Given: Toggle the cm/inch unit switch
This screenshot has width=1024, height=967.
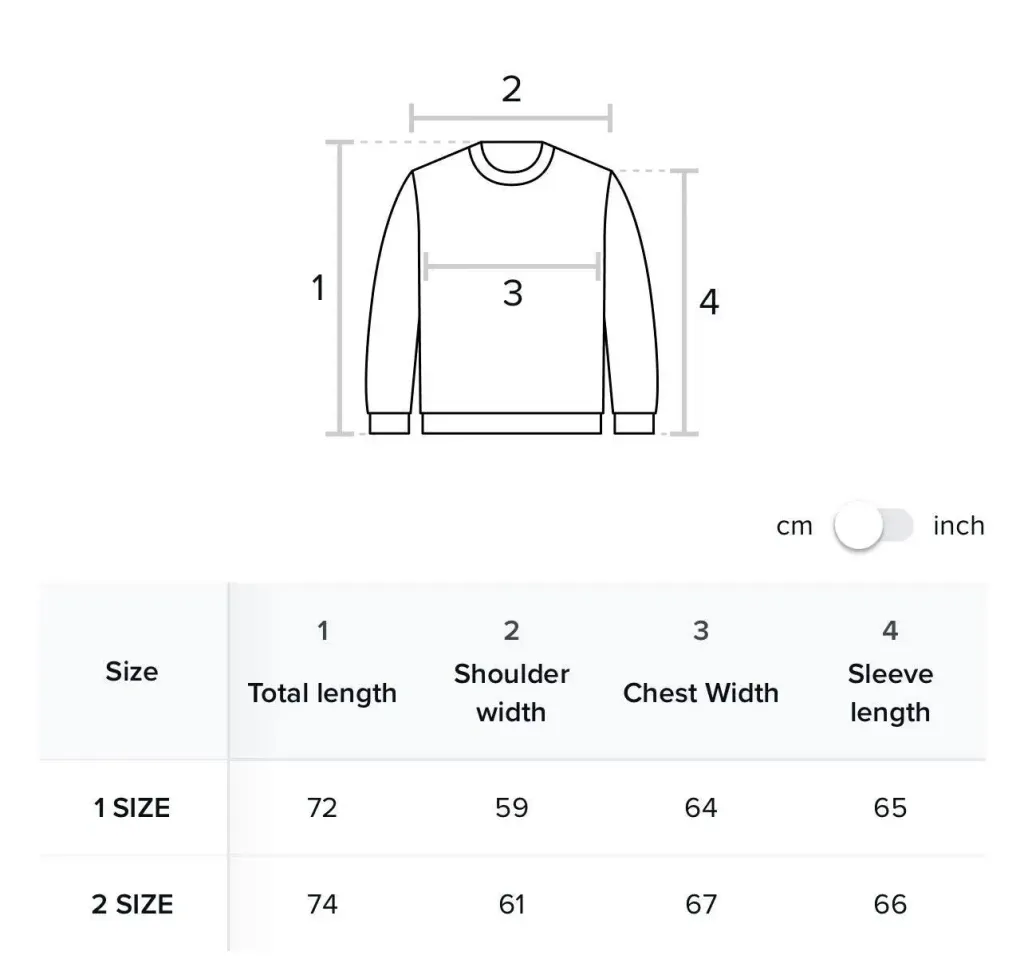Looking at the screenshot, I should (x=873, y=527).
